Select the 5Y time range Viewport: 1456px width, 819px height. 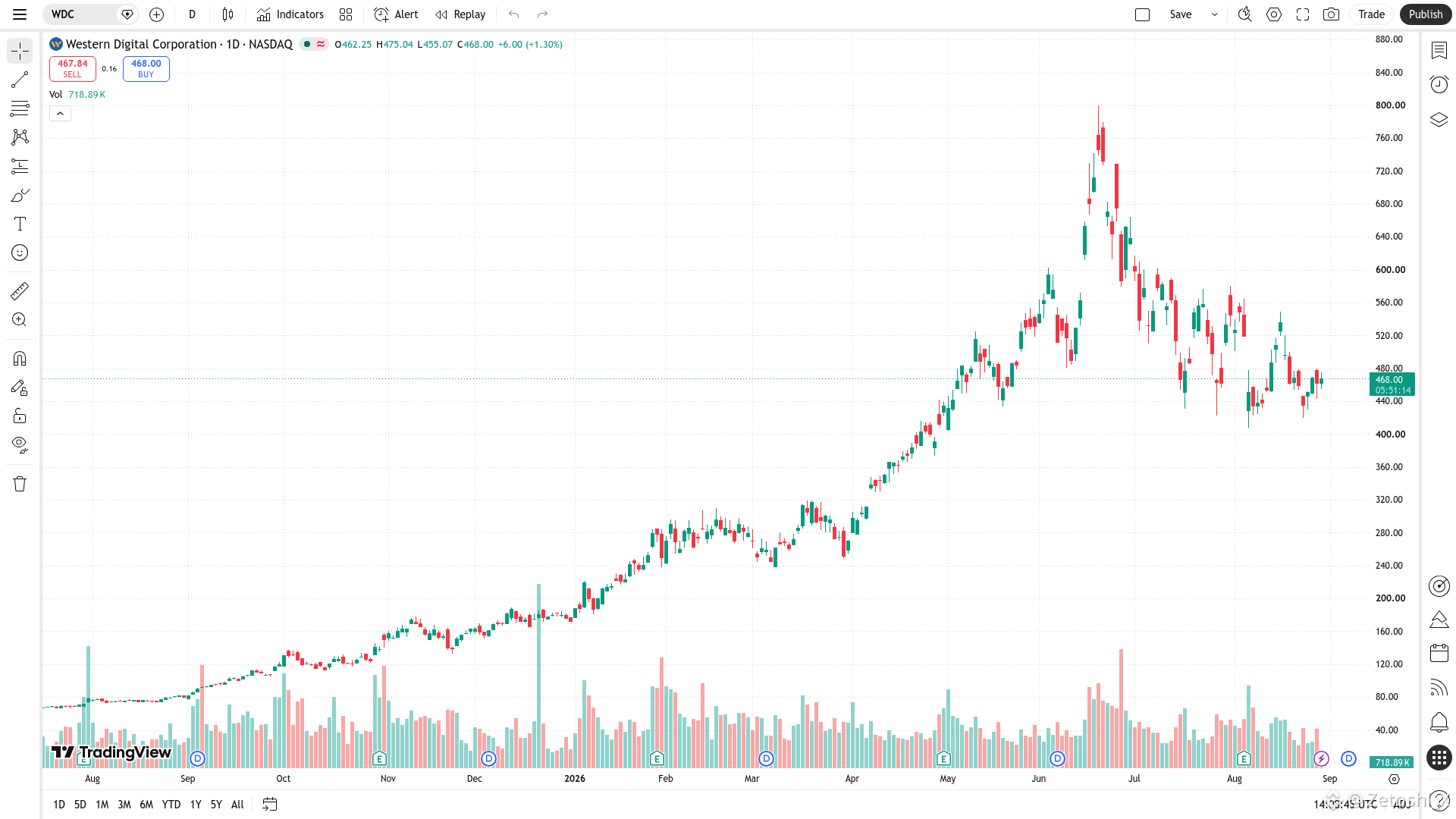pos(216,805)
